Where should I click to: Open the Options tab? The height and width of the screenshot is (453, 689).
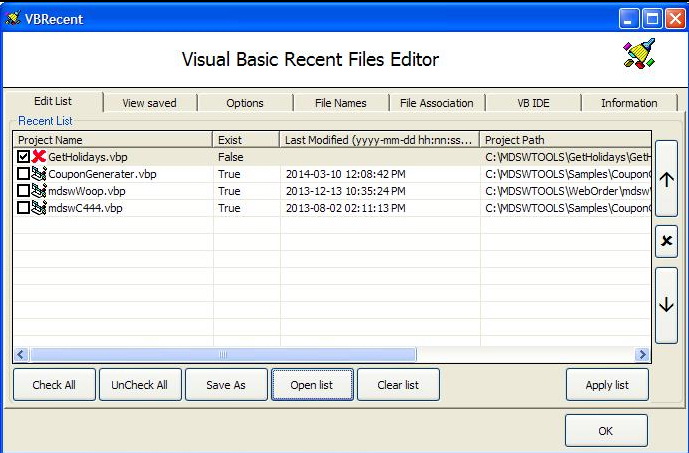pyautogui.click(x=245, y=103)
